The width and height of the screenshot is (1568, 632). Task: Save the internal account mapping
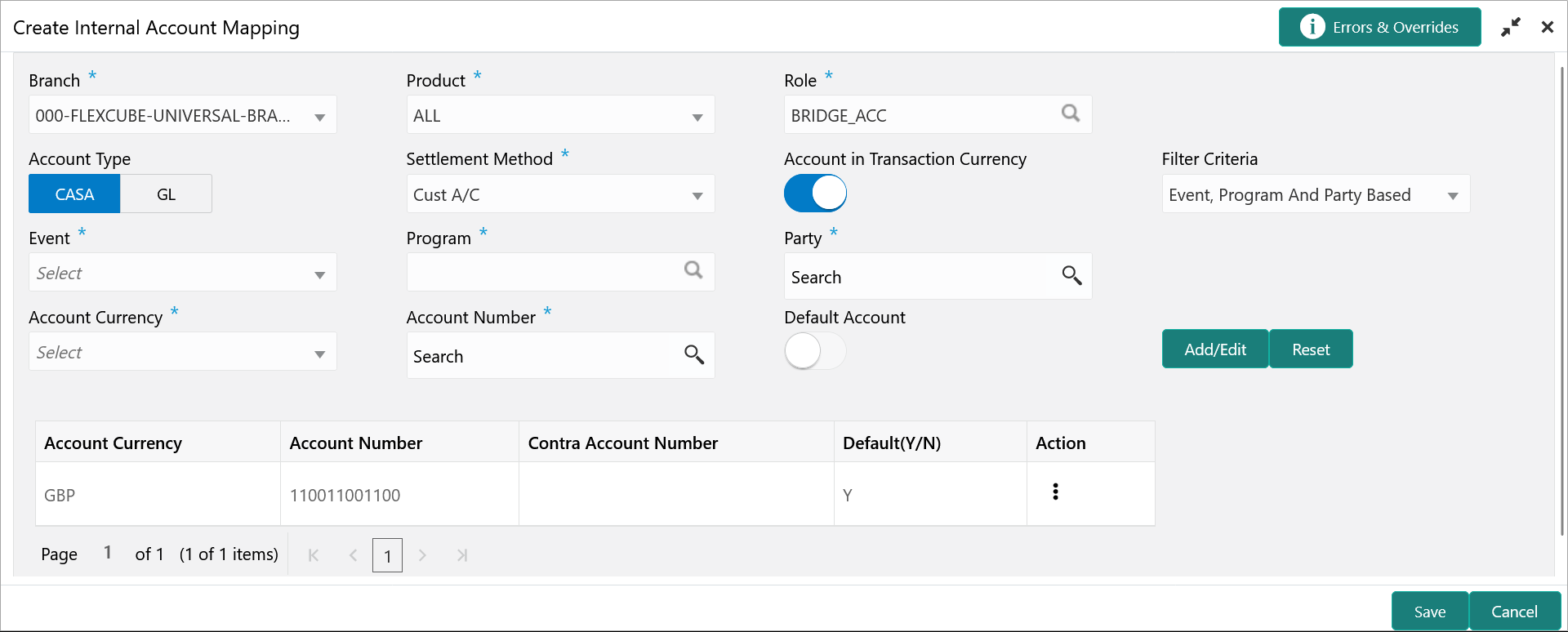tap(1429, 612)
